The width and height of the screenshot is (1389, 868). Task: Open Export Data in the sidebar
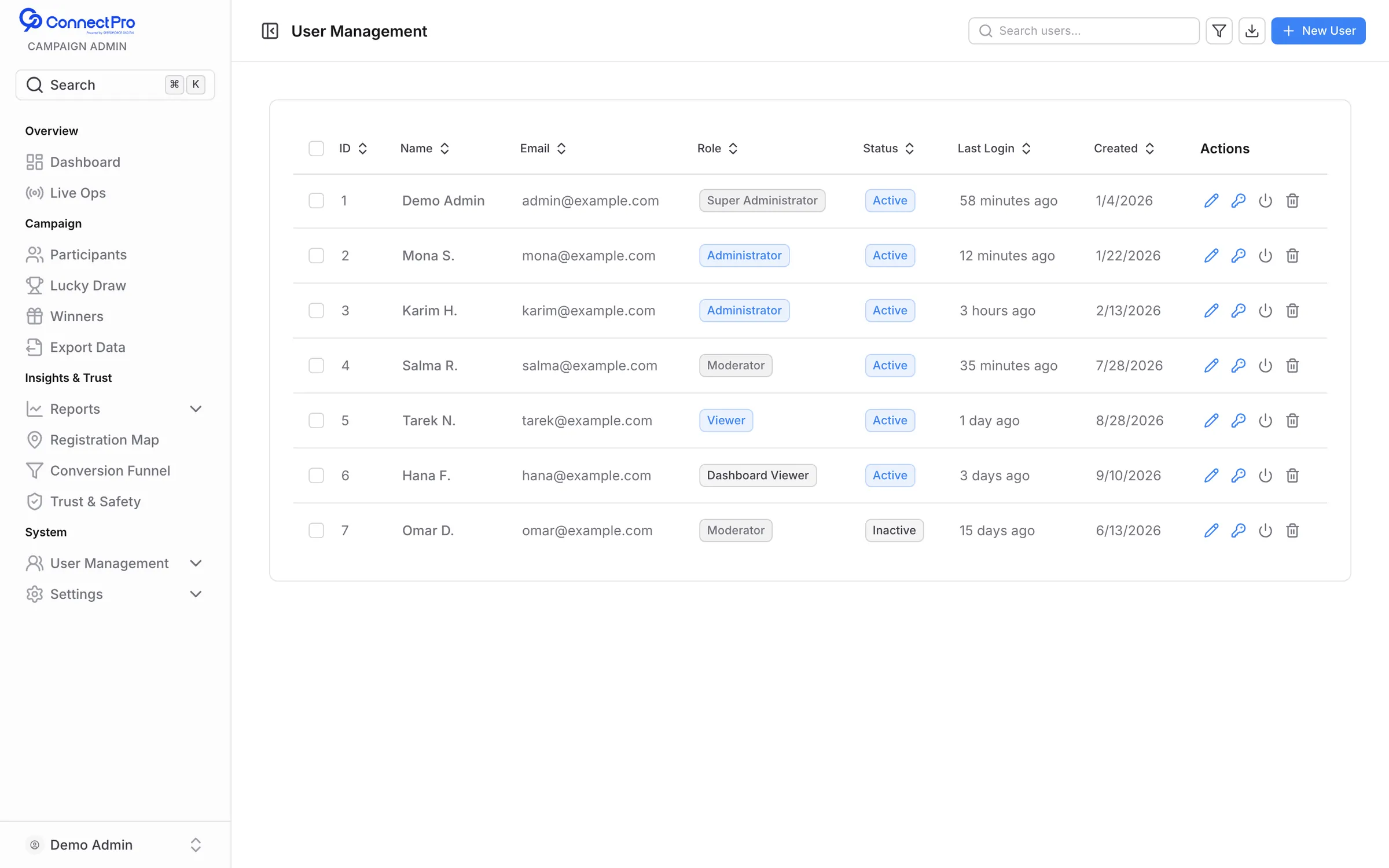tap(115, 347)
